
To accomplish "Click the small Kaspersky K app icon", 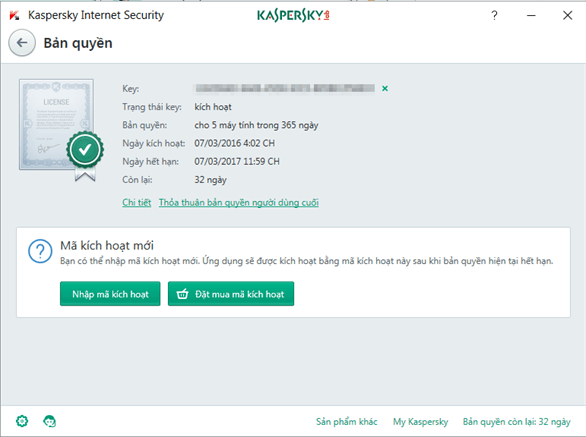I will [x=14, y=15].
